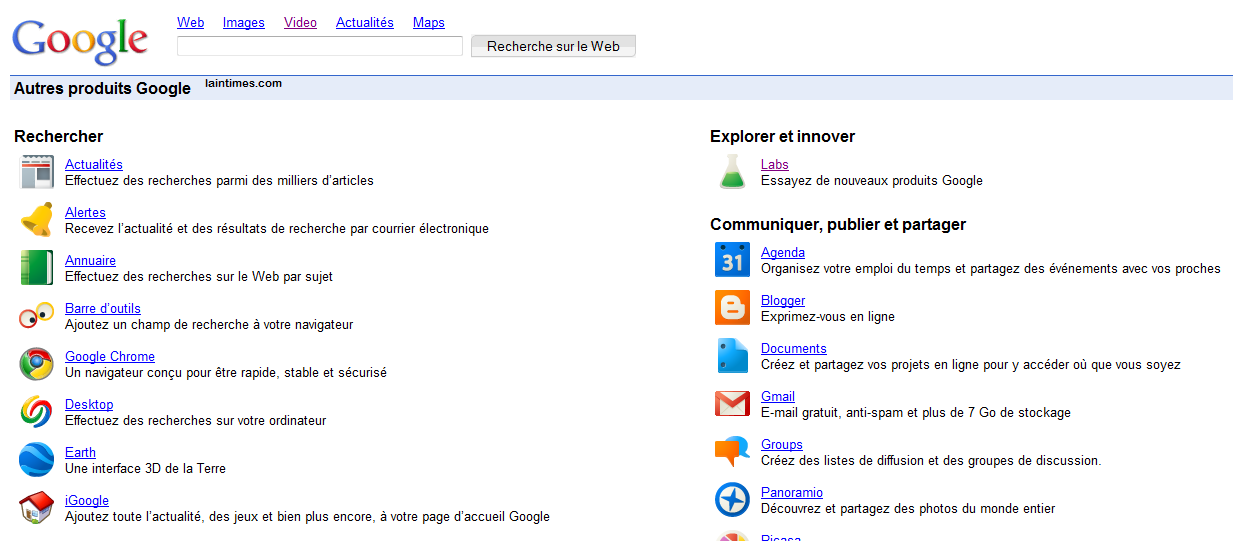
Task: Click the 'Explorer et innover' heading
Action: (783, 136)
